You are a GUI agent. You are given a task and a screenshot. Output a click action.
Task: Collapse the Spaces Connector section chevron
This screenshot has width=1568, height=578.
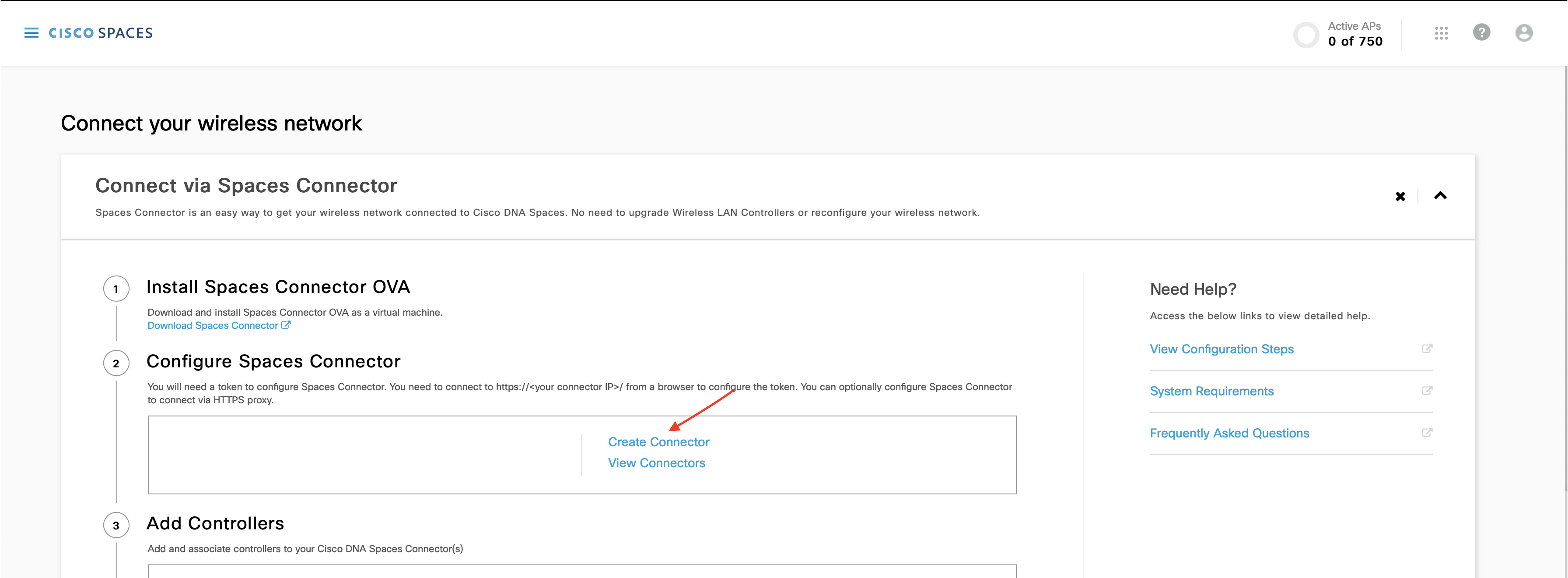pos(1440,195)
